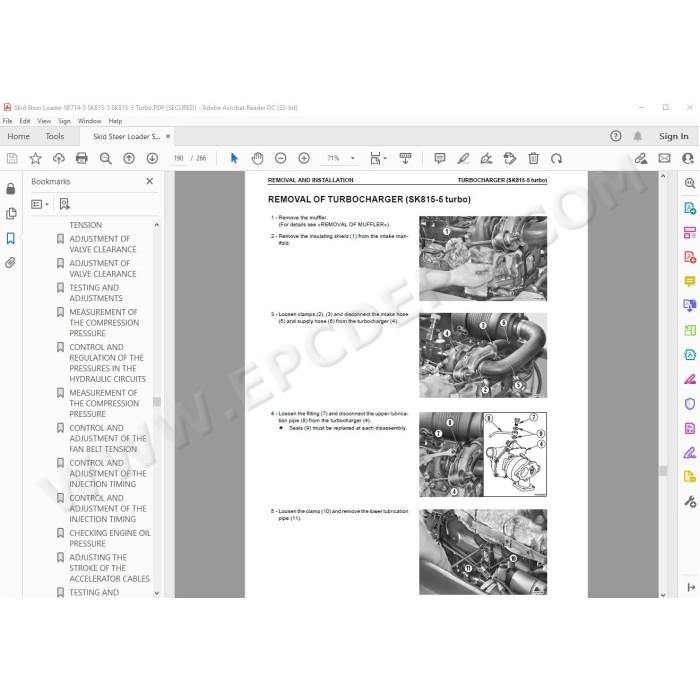The width and height of the screenshot is (700, 700).
Task: Click the cloud upload icon
Action: coord(58,158)
